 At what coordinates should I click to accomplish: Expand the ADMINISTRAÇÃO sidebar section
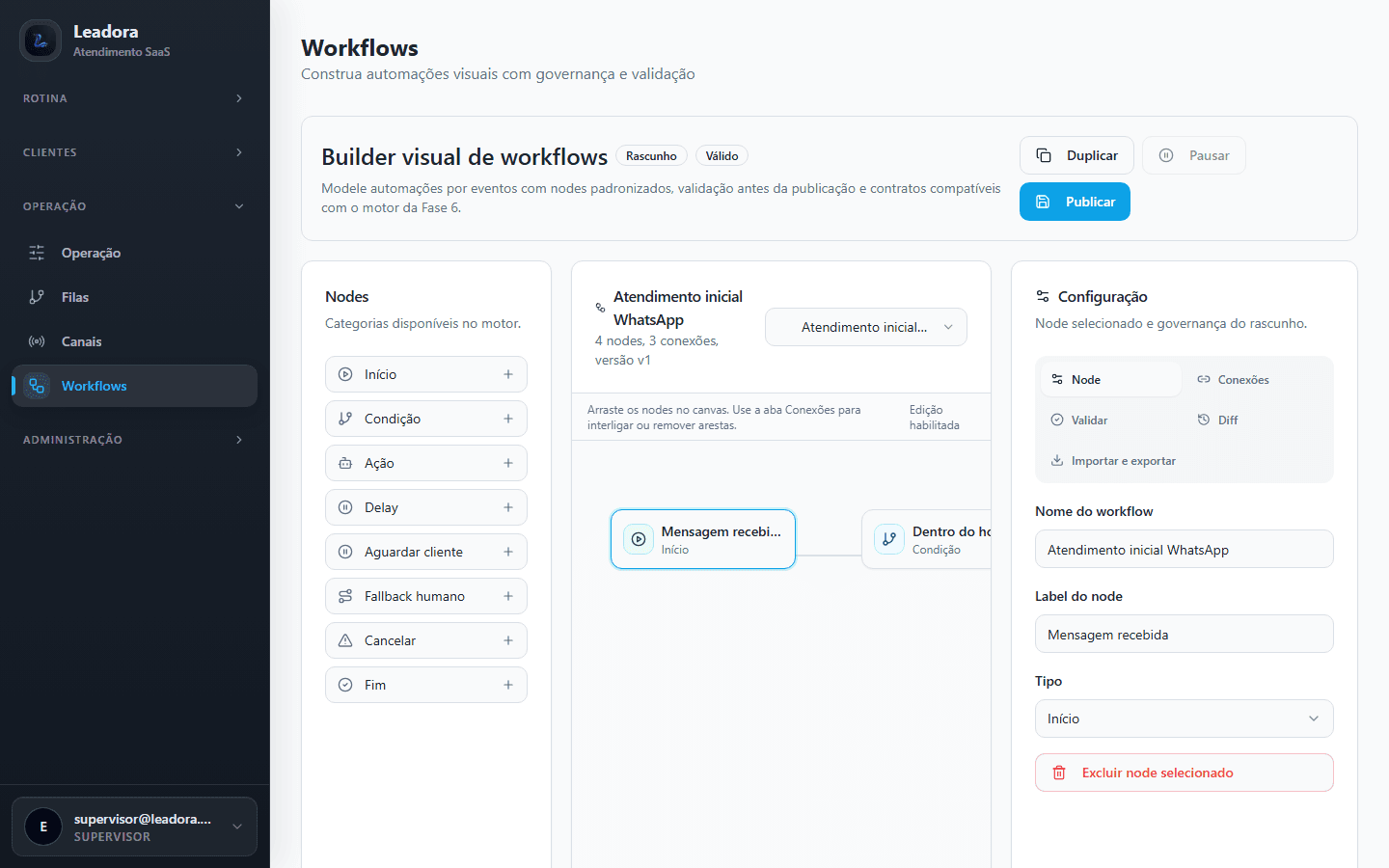click(134, 440)
